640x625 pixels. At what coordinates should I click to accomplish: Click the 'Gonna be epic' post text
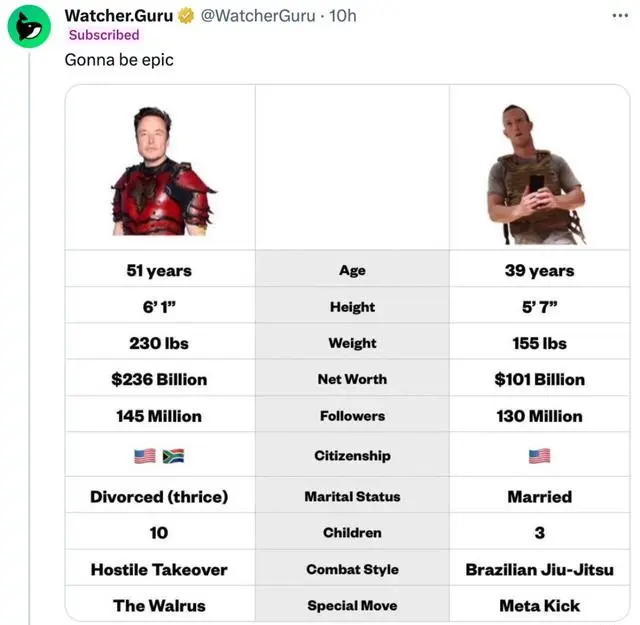point(119,60)
